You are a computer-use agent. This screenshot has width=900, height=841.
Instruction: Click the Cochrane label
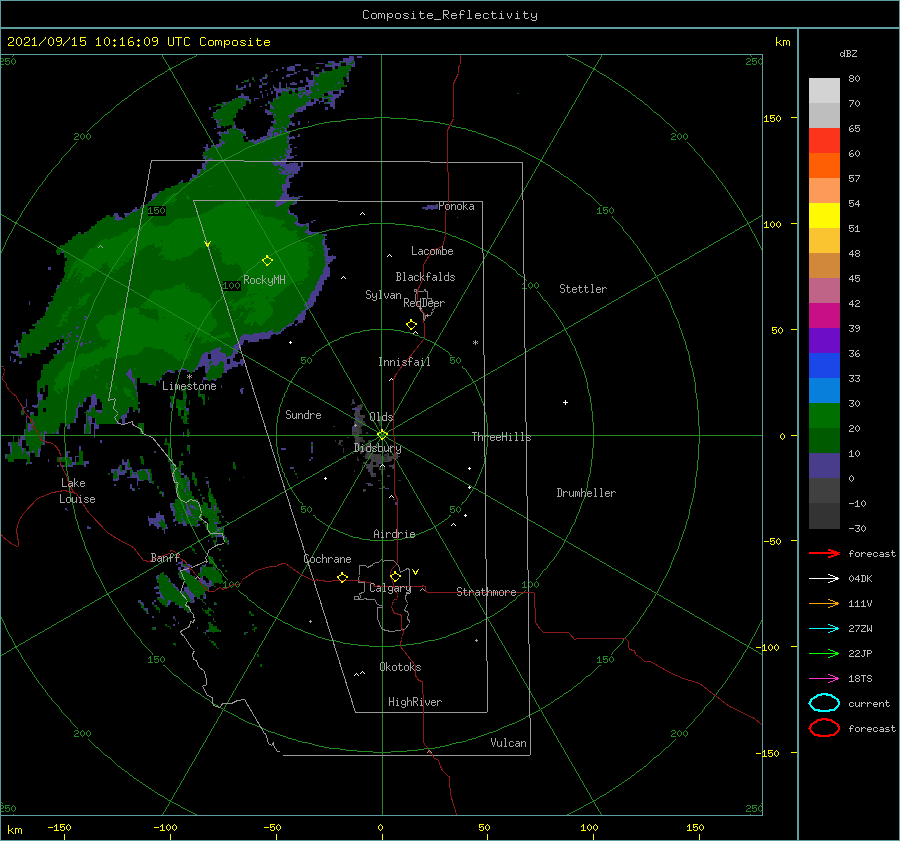(x=327, y=559)
